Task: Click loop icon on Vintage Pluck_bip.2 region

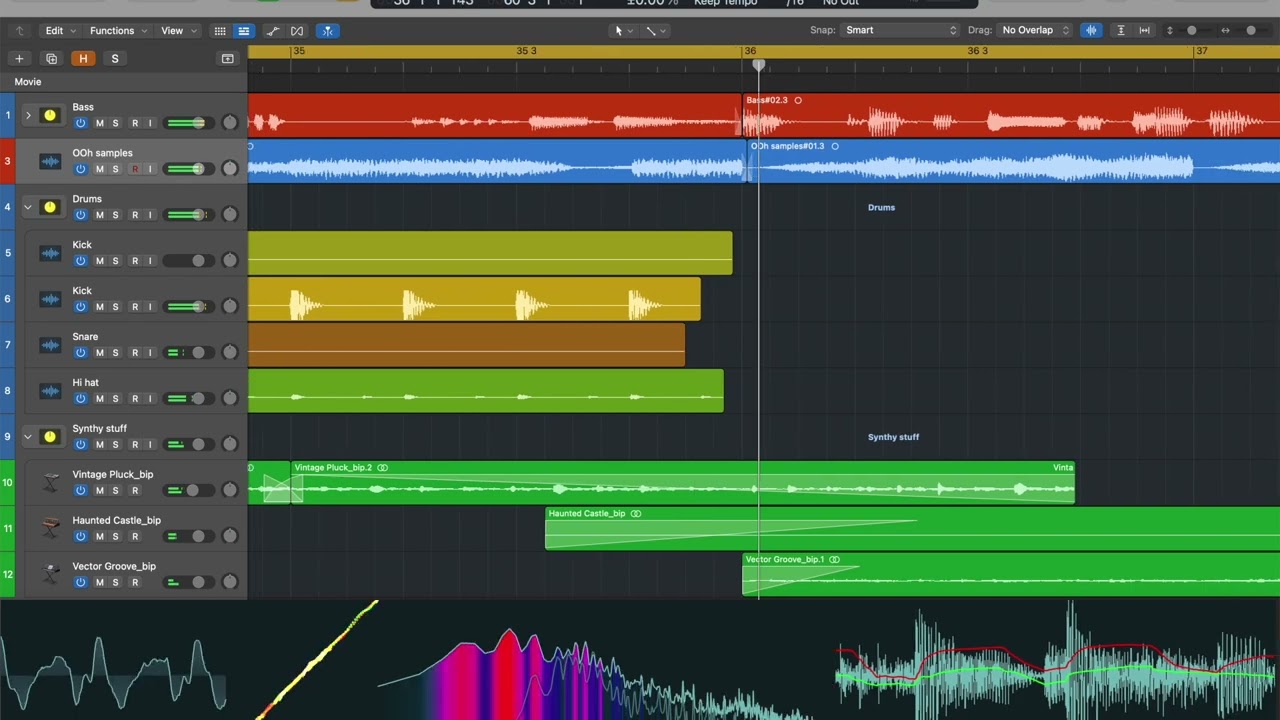Action: click(x=382, y=468)
